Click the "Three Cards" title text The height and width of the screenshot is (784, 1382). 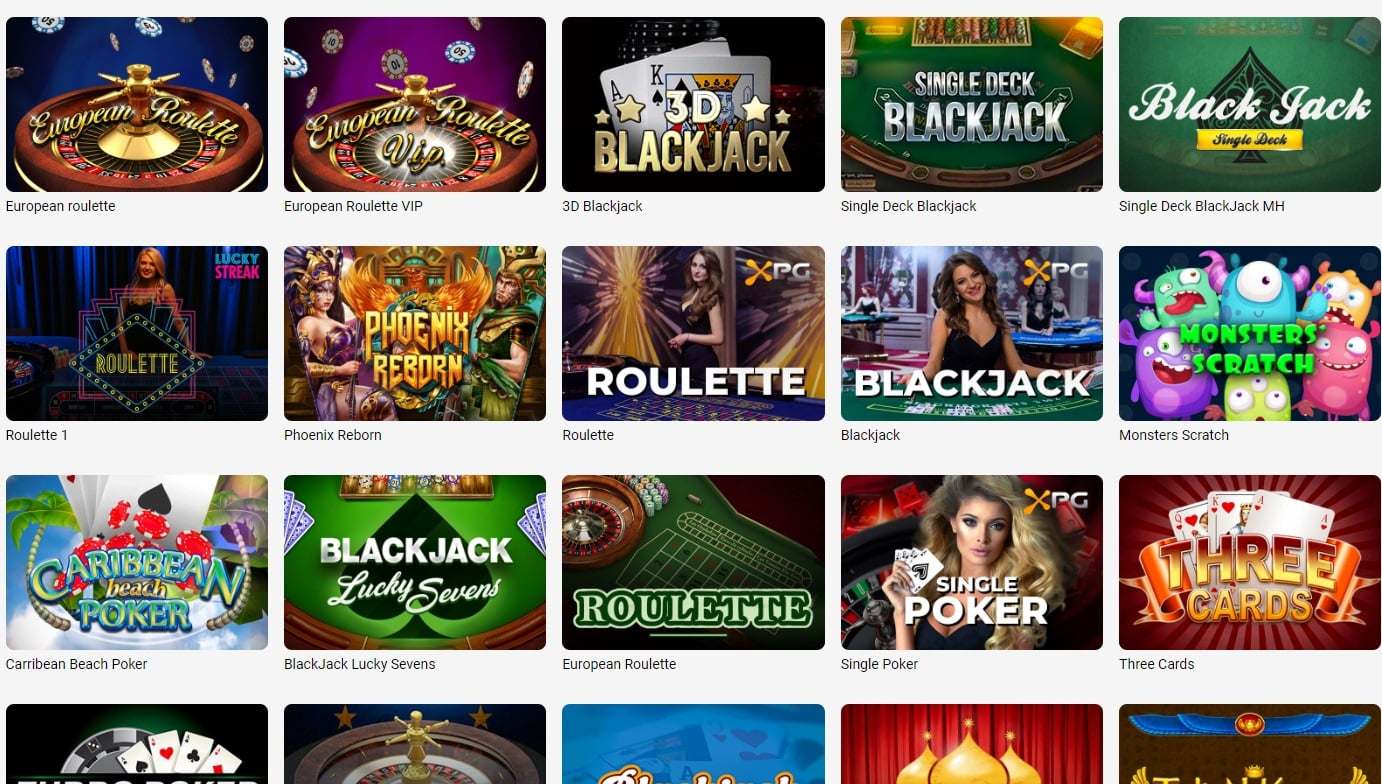tap(1157, 664)
